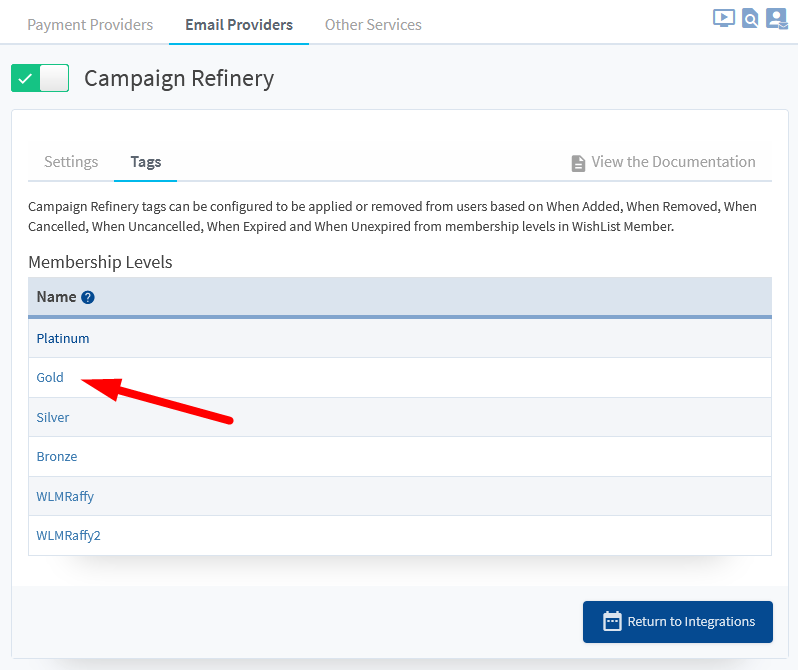Click the Name column help icon
798x670 pixels.
click(x=88, y=297)
